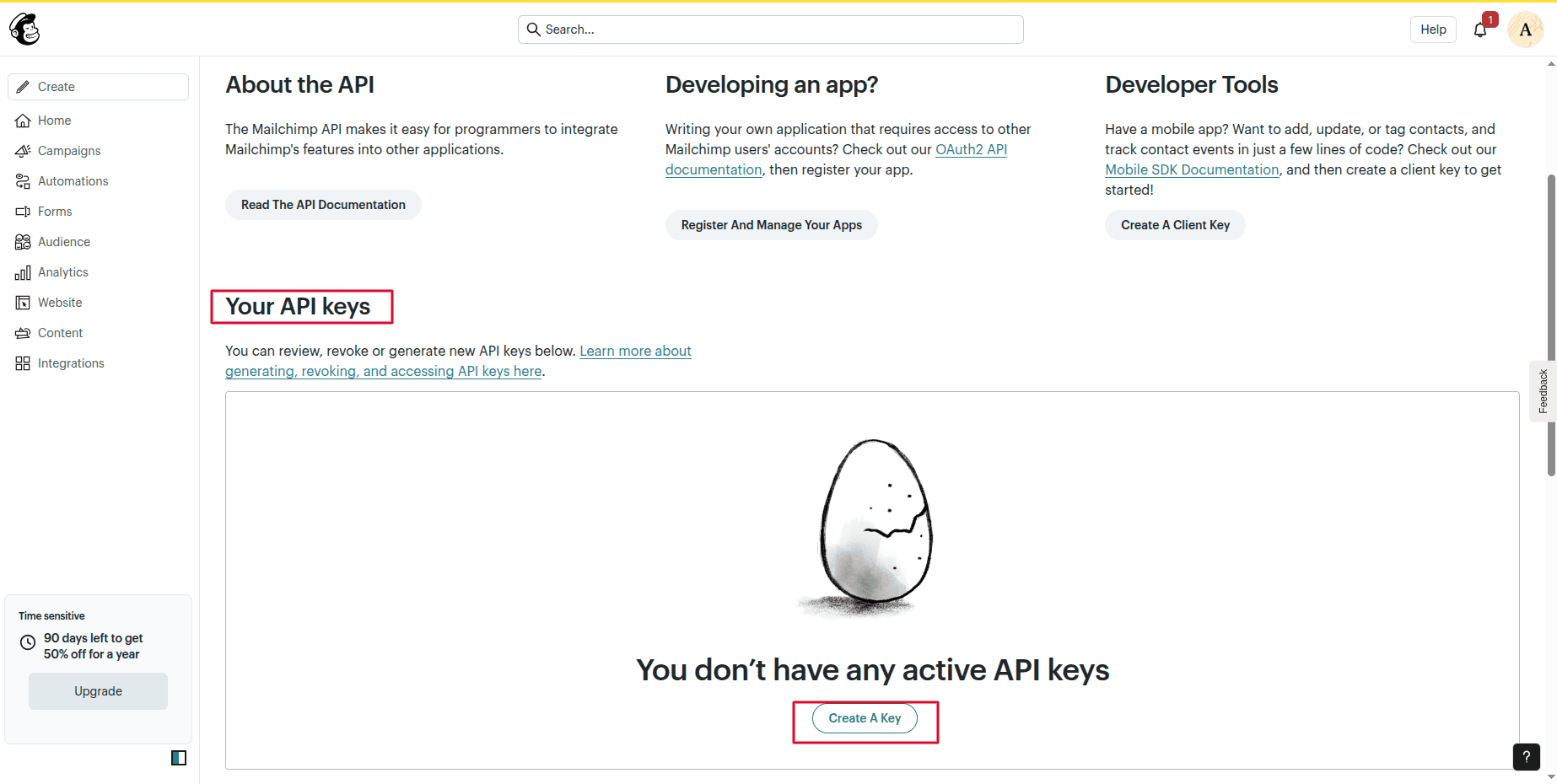Image resolution: width=1557 pixels, height=784 pixels.
Task: Open the Create menu item
Action: tap(98, 87)
